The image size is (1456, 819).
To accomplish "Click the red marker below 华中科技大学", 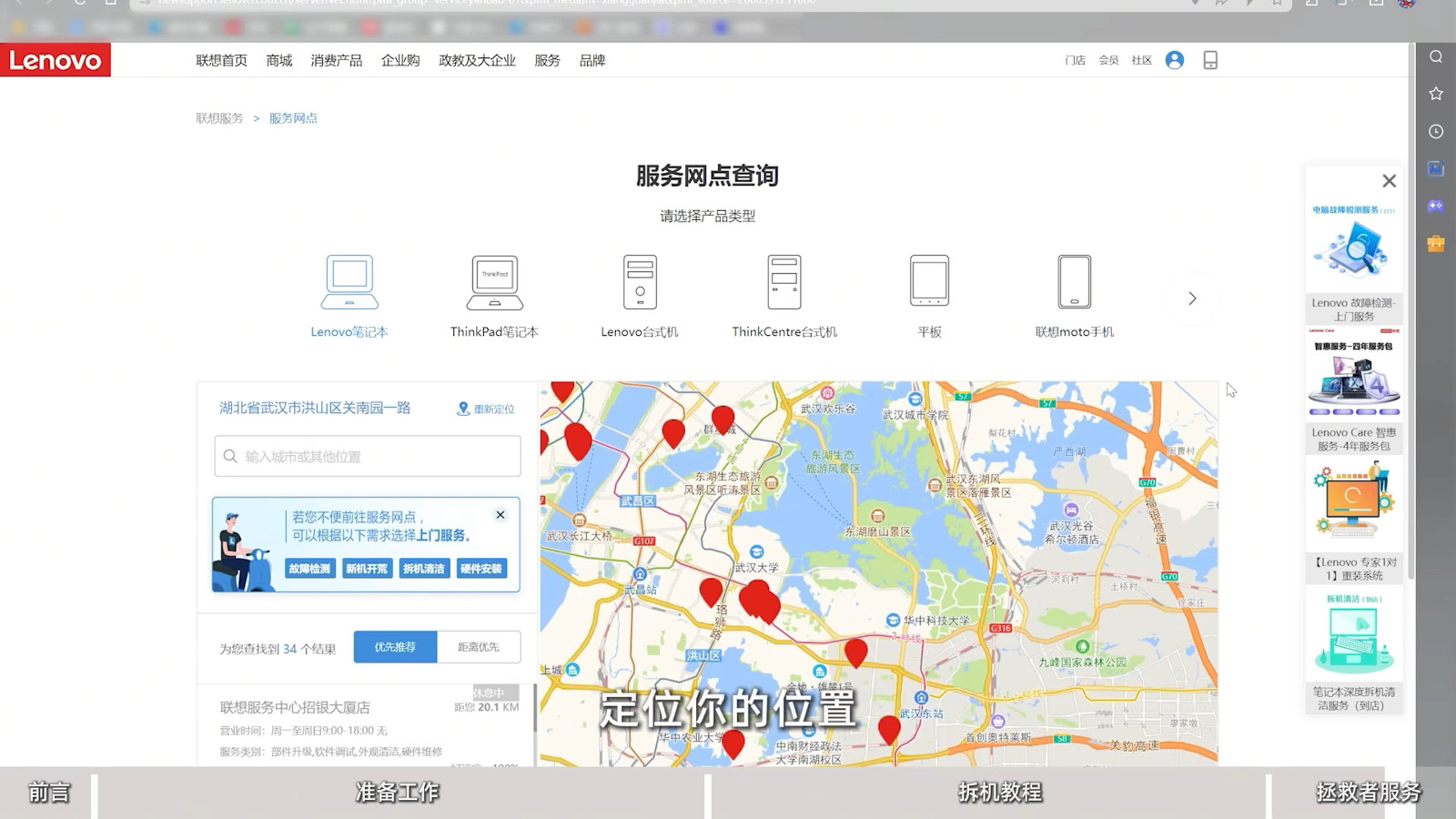I will pyautogui.click(x=855, y=652).
